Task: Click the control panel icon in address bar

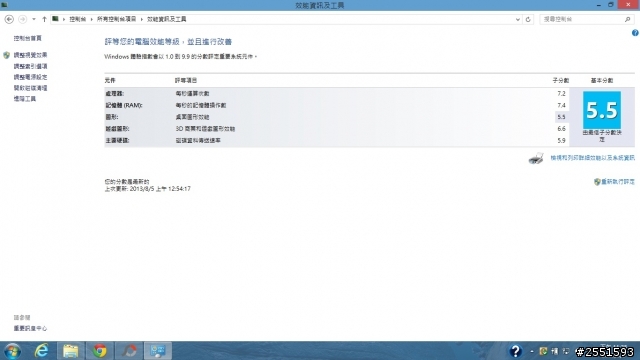Action: point(56,19)
